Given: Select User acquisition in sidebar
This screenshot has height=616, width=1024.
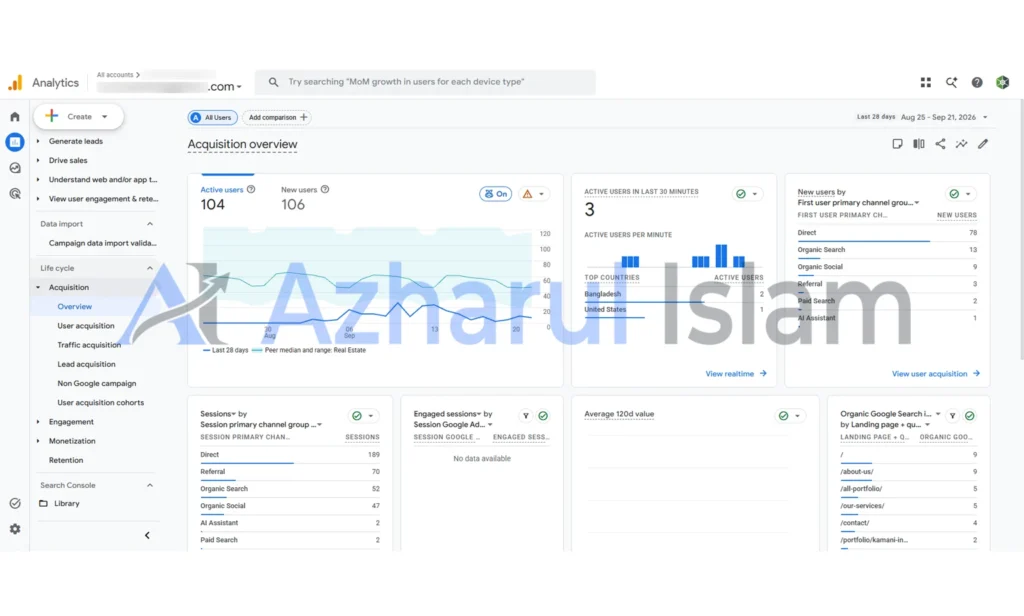Looking at the screenshot, I should 86,325.
